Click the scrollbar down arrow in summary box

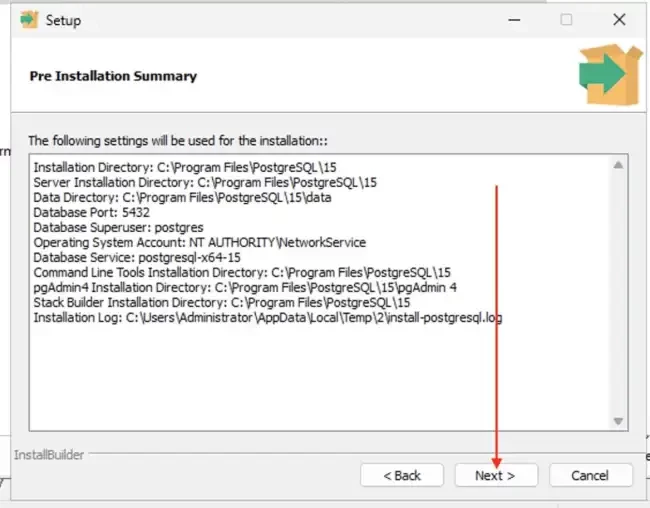pyautogui.click(x=618, y=421)
